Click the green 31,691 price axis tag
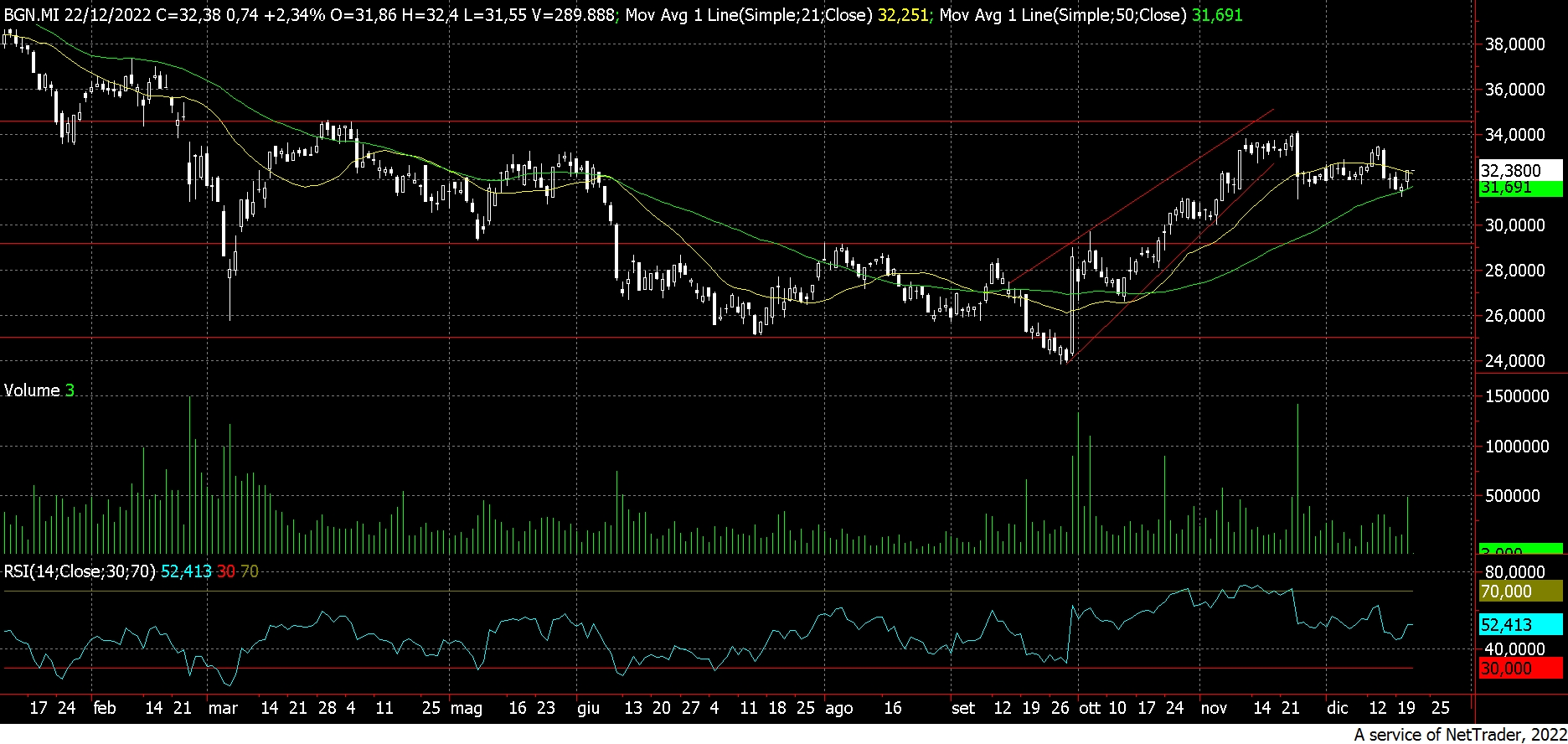Image resolution: width=1568 pixels, height=744 pixels. click(x=1520, y=188)
